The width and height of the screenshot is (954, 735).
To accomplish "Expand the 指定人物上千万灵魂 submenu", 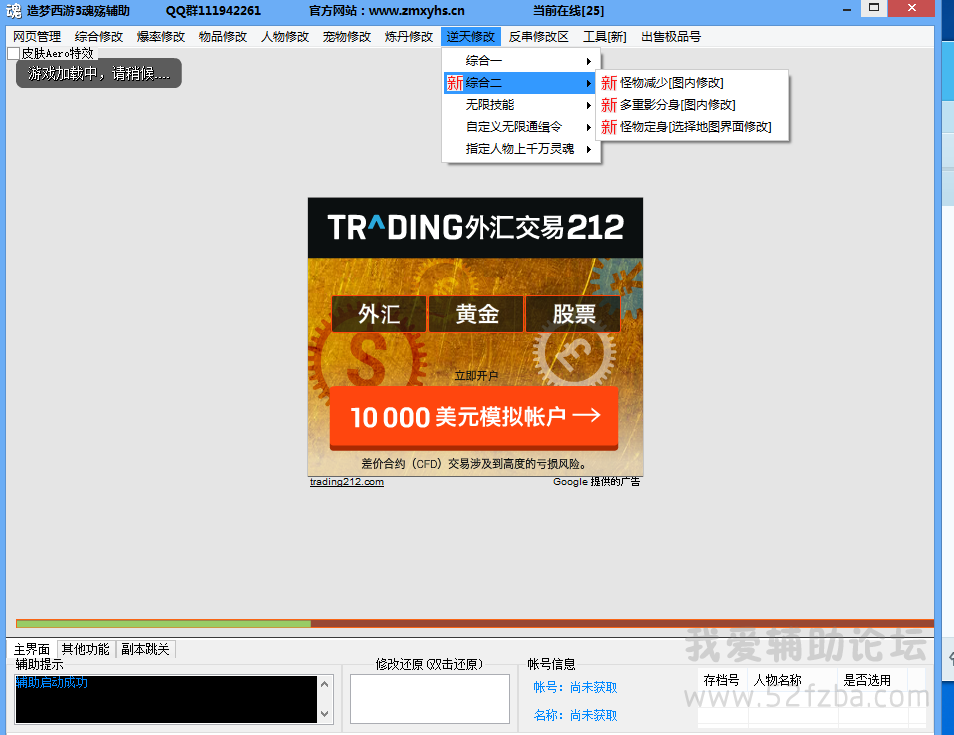I will tap(521, 148).
